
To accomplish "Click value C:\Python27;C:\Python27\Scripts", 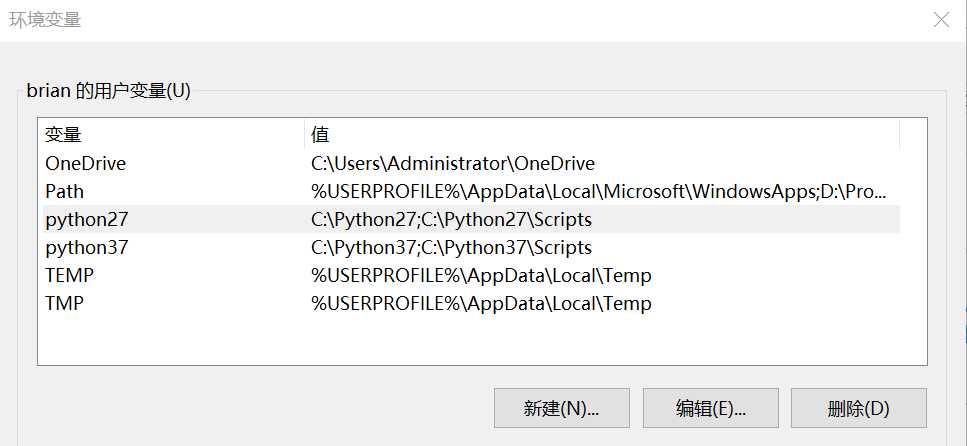I will click(x=451, y=219).
